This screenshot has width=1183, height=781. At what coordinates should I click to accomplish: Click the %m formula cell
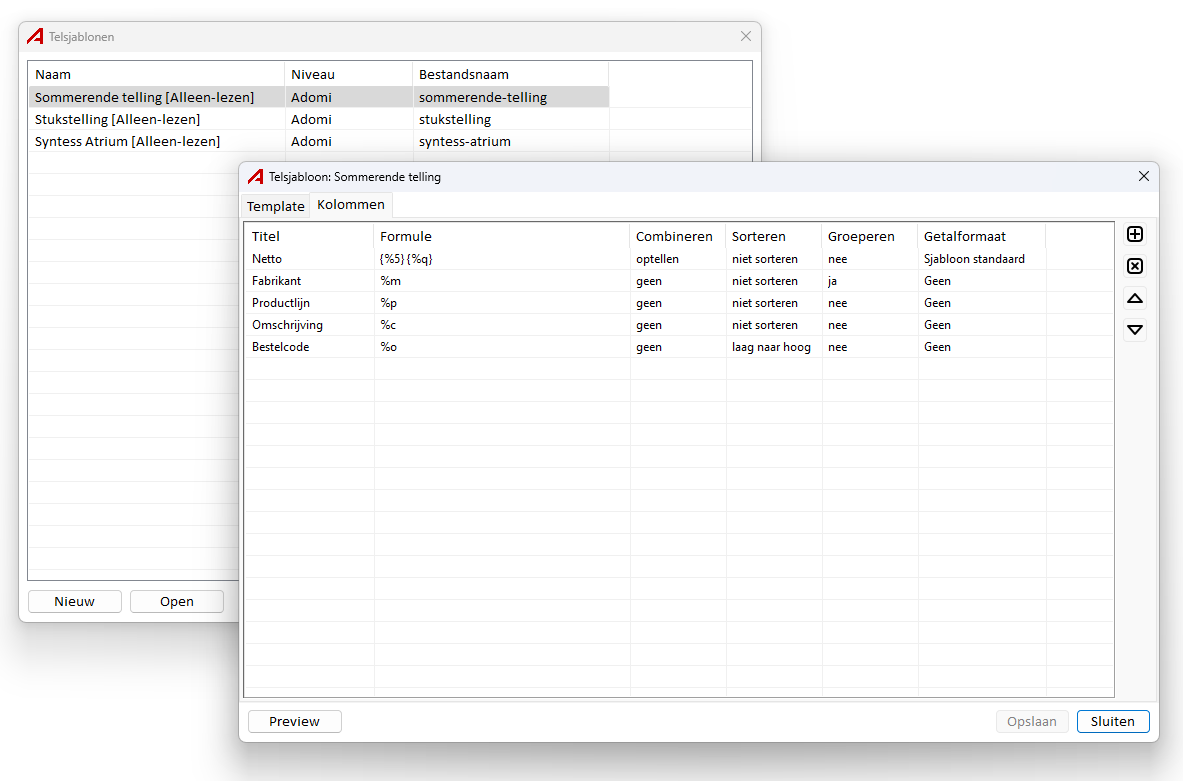(502, 281)
